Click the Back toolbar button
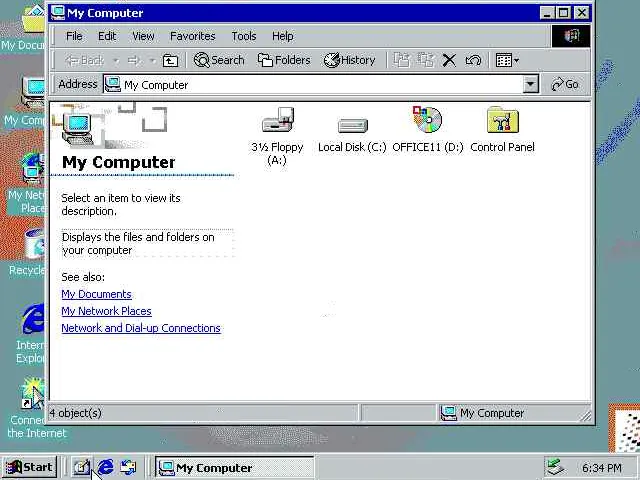Image resolution: width=640 pixels, height=480 pixels. [x=84, y=60]
